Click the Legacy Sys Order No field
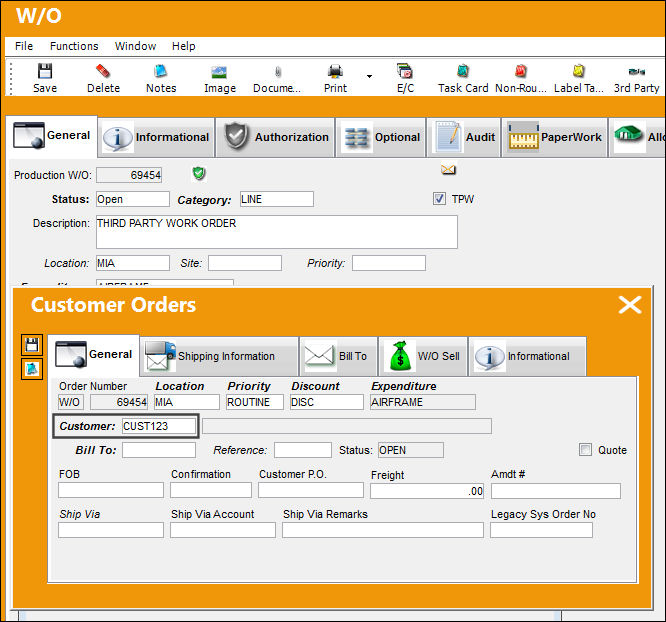 click(x=541, y=530)
